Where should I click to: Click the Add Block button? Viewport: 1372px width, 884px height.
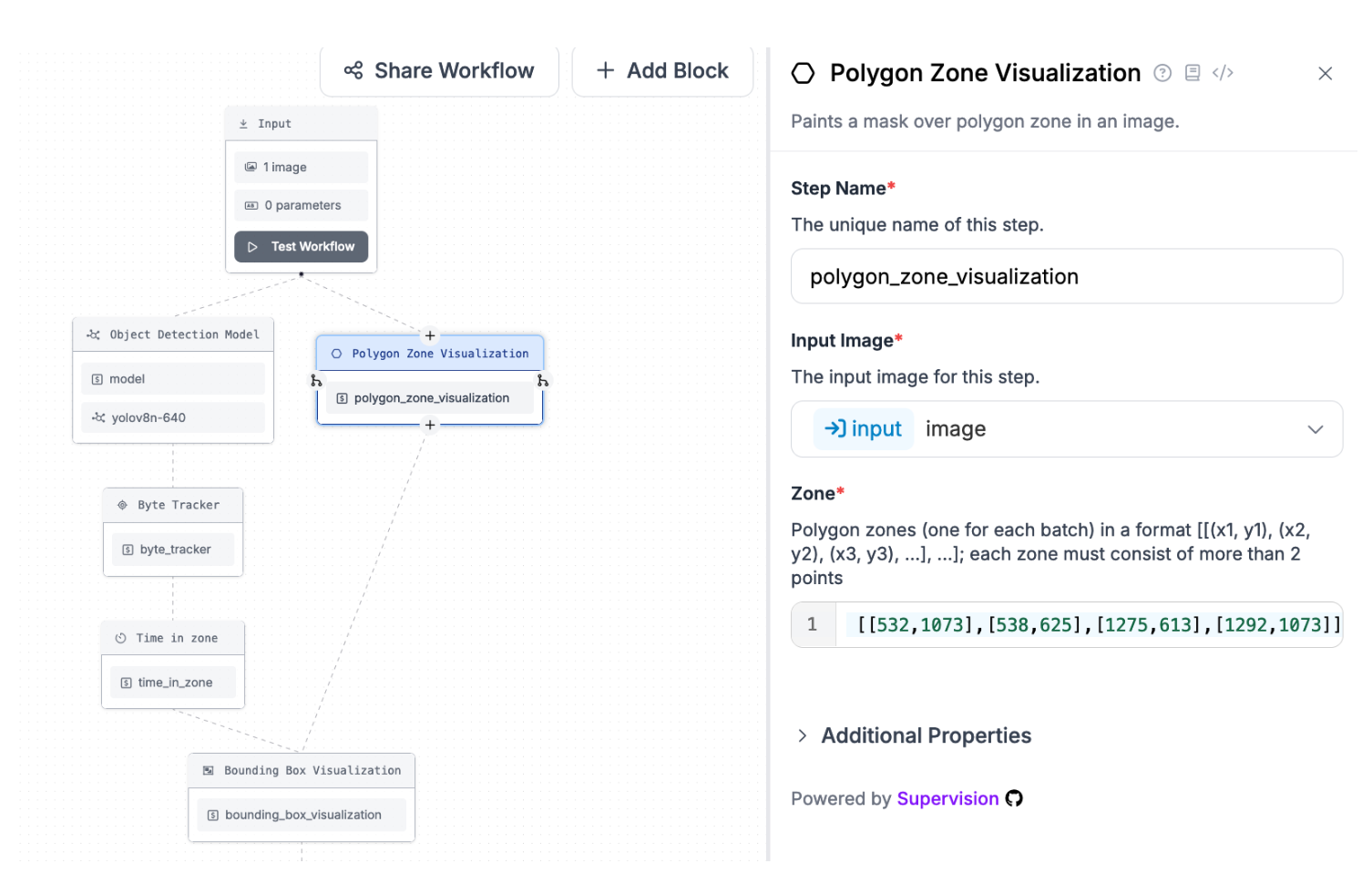662,71
